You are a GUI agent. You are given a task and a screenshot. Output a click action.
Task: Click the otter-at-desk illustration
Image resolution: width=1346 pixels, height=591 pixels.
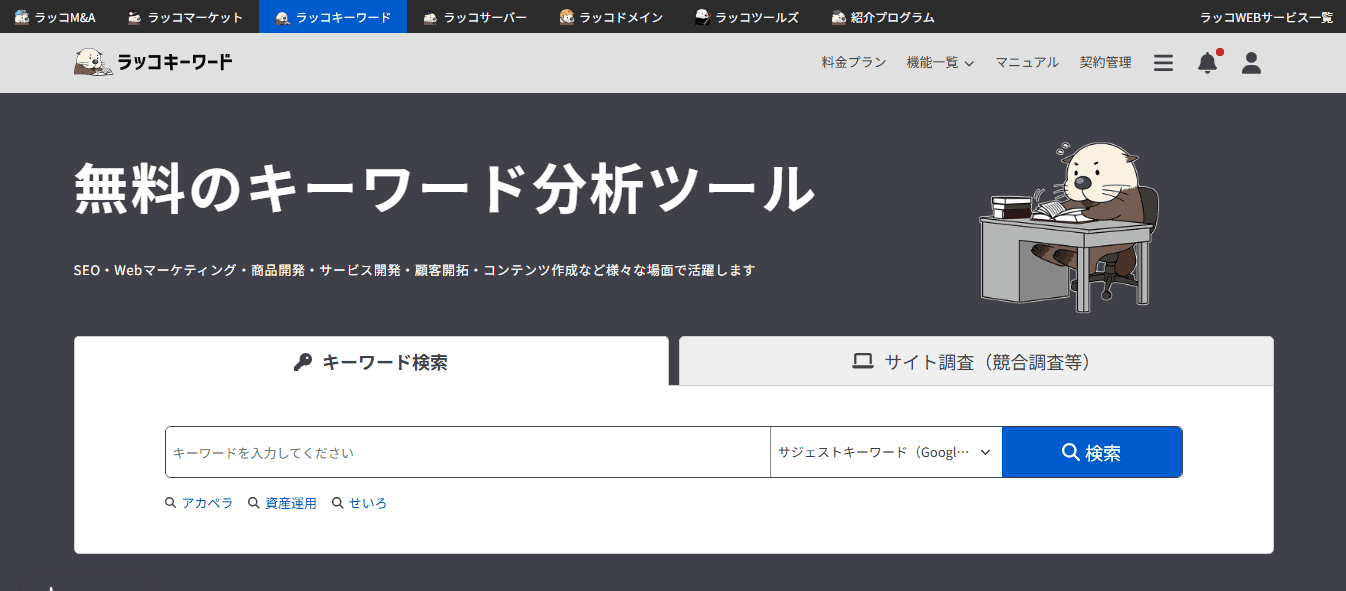coord(1069,226)
